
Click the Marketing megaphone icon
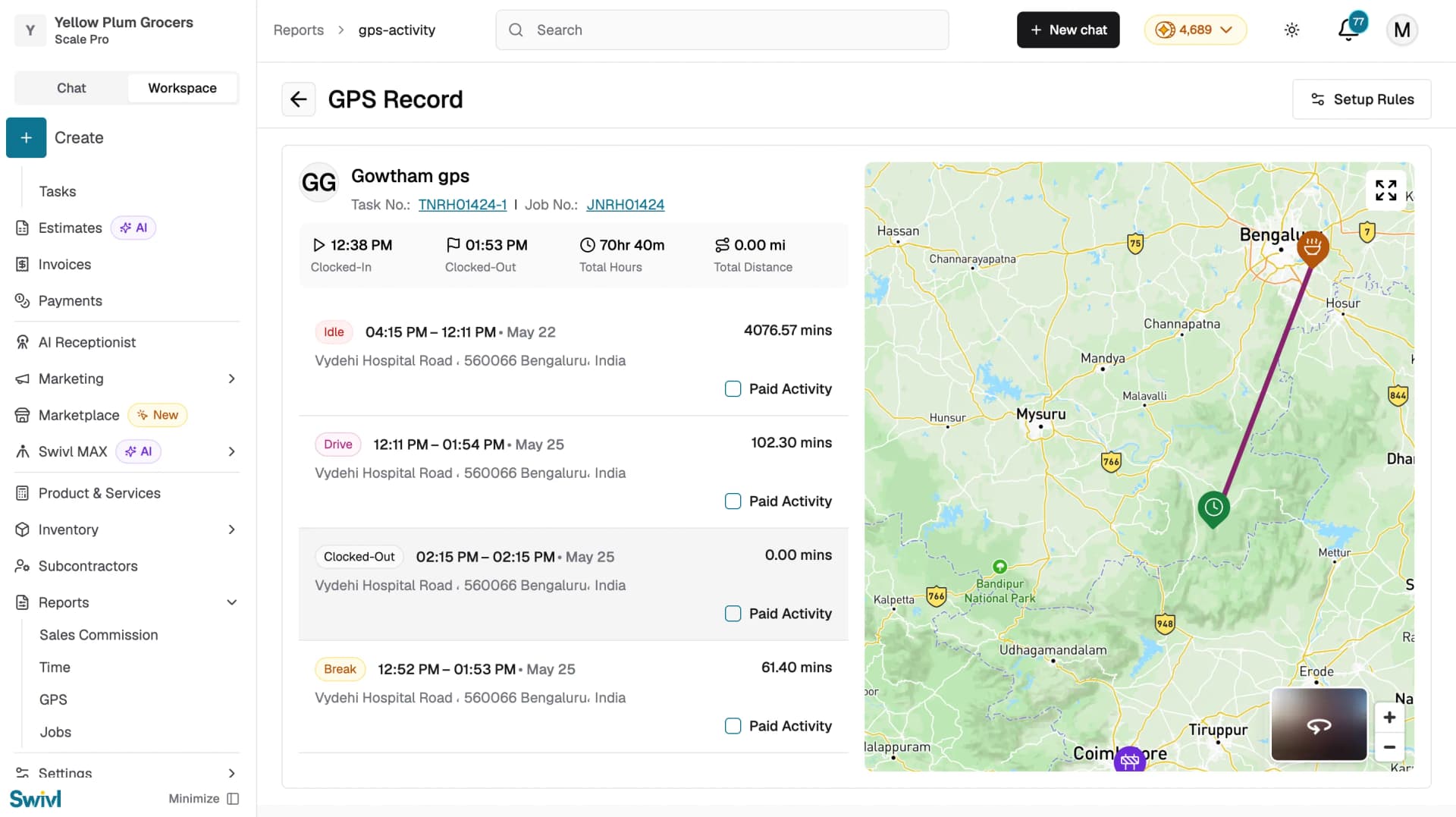(23, 379)
